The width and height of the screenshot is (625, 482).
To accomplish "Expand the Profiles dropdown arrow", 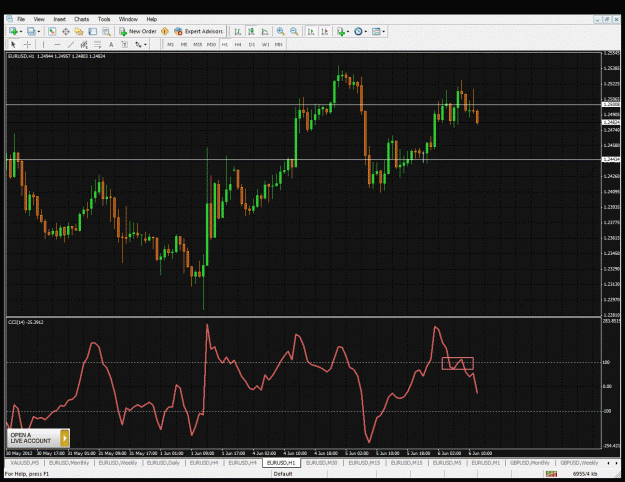I will pyautogui.click(x=39, y=31).
